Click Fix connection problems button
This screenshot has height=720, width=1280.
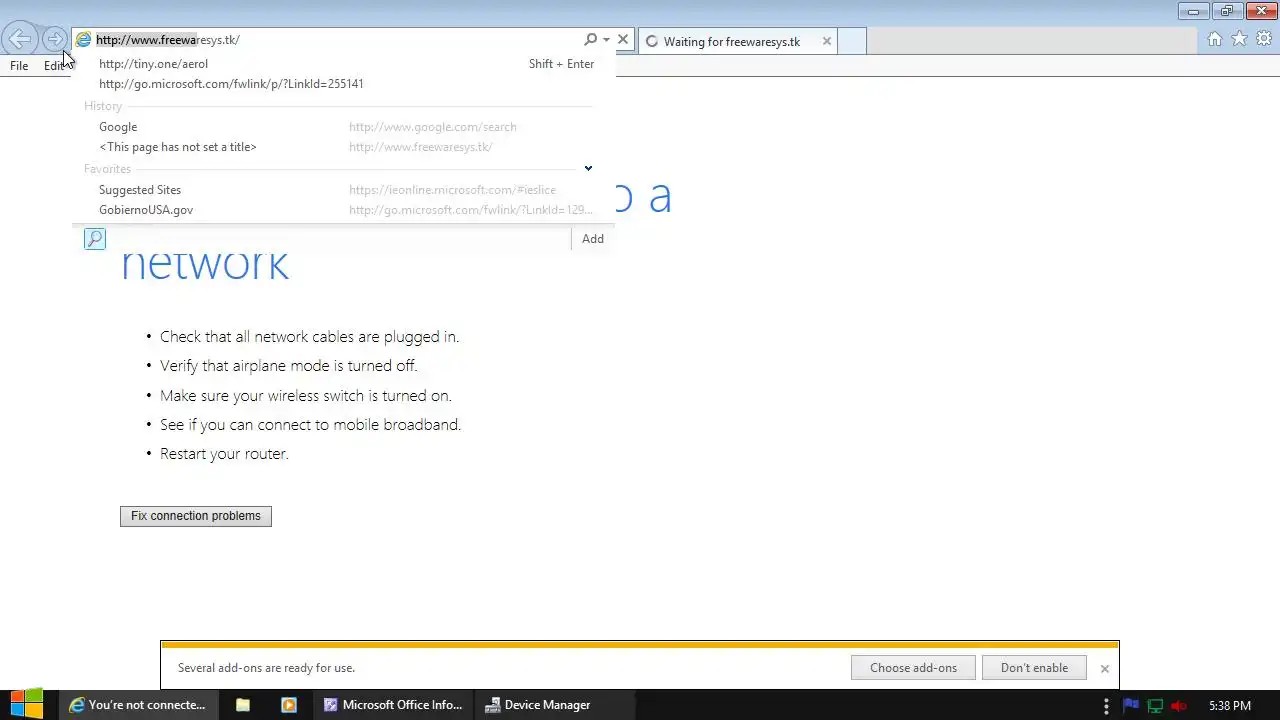pyautogui.click(x=196, y=516)
